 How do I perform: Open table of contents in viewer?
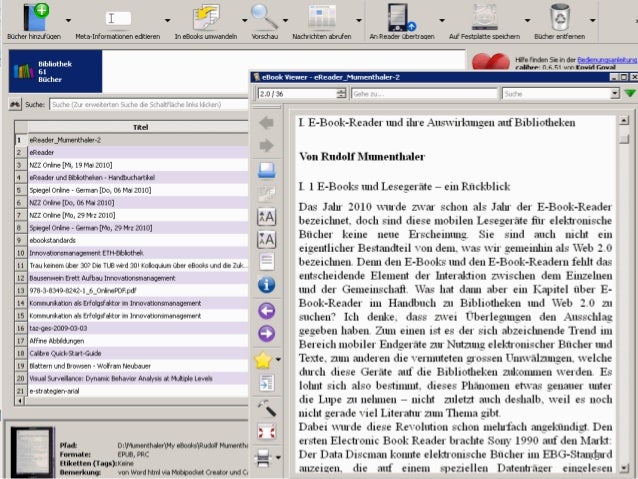click(267, 262)
